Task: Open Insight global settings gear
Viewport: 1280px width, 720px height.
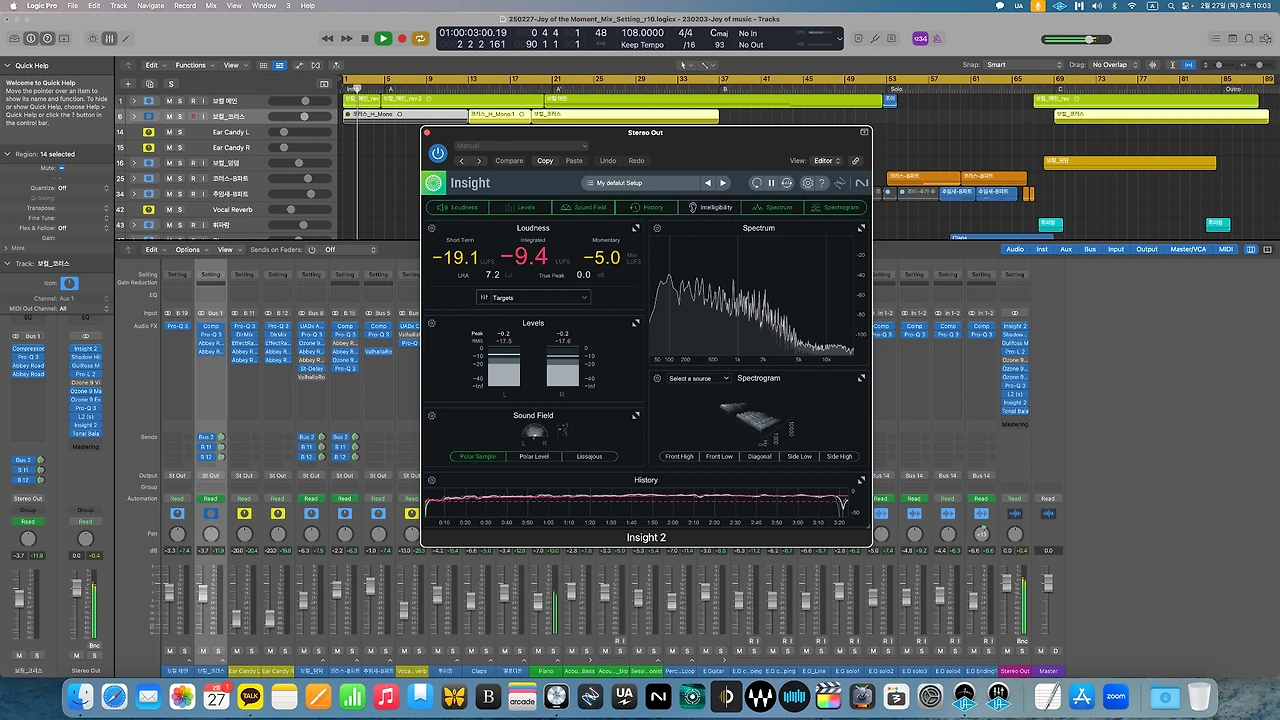Action: click(807, 183)
